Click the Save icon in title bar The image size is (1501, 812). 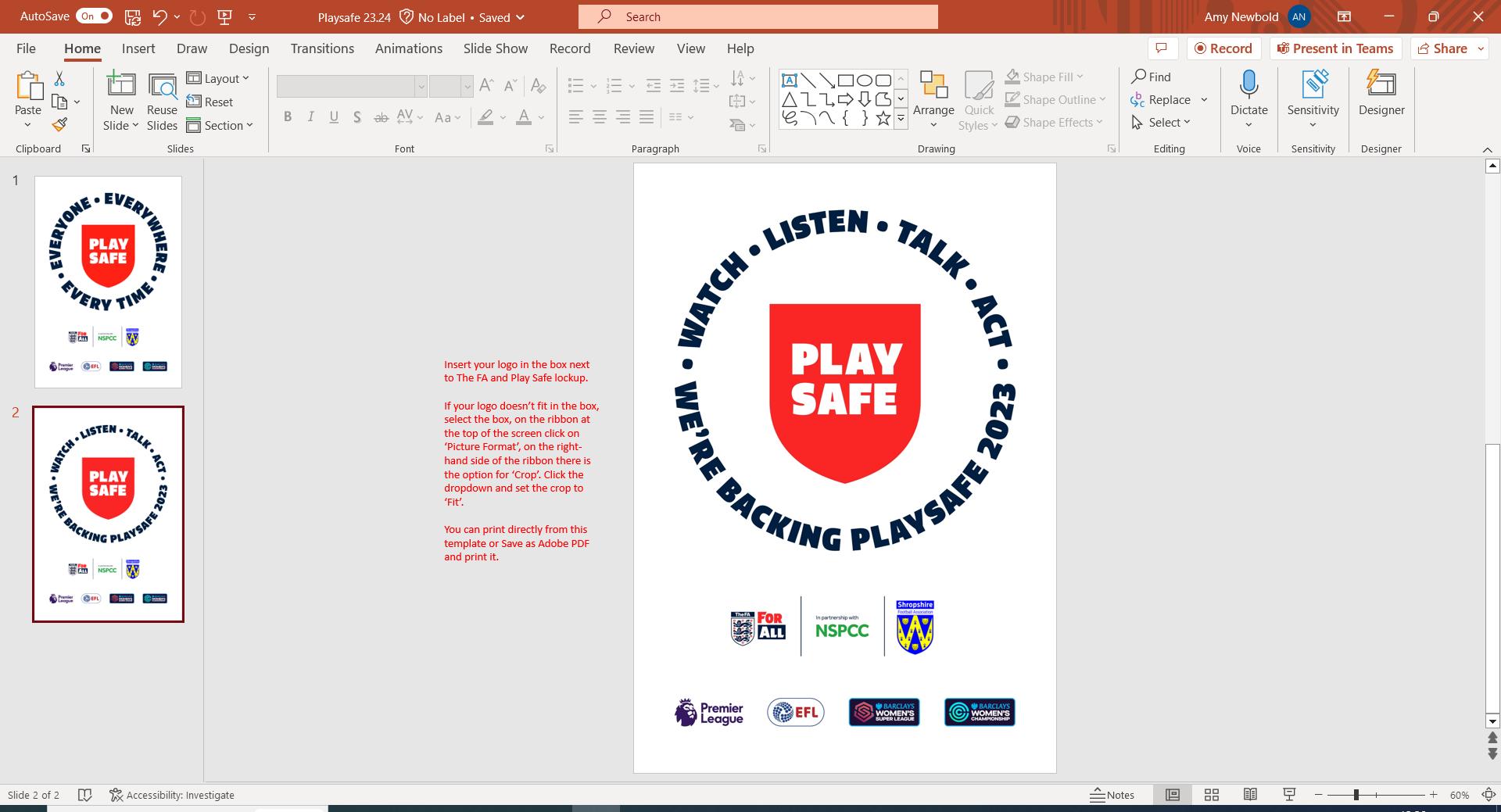(x=133, y=16)
